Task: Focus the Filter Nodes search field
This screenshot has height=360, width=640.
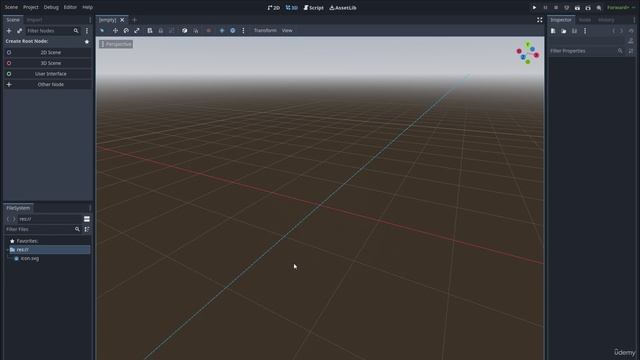Action: (x=52, y=31)
